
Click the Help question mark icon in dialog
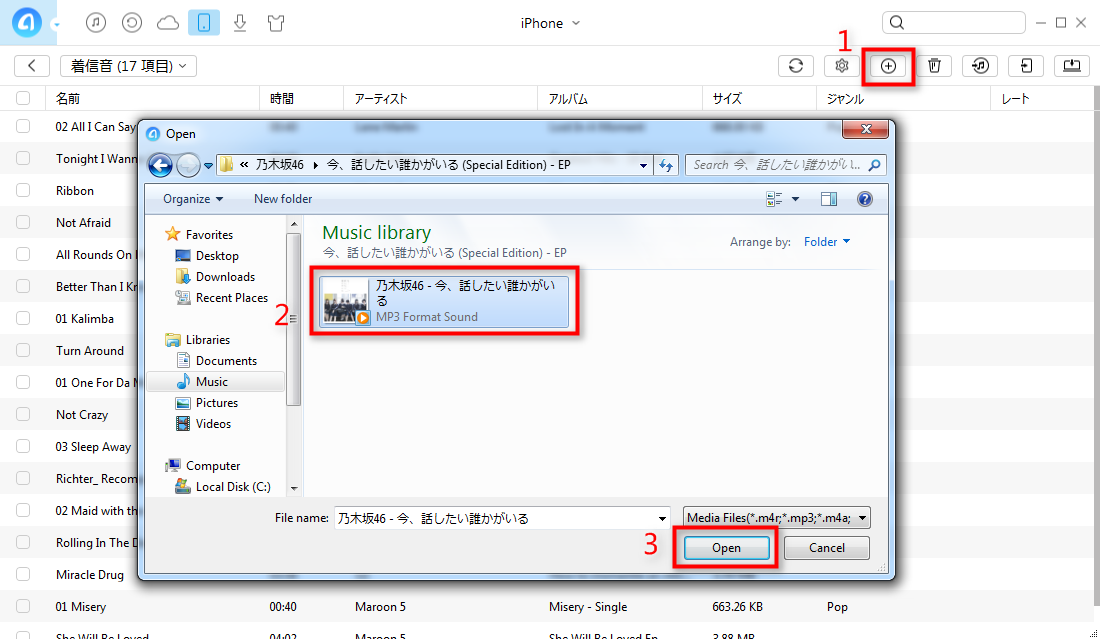click(865, 199)
